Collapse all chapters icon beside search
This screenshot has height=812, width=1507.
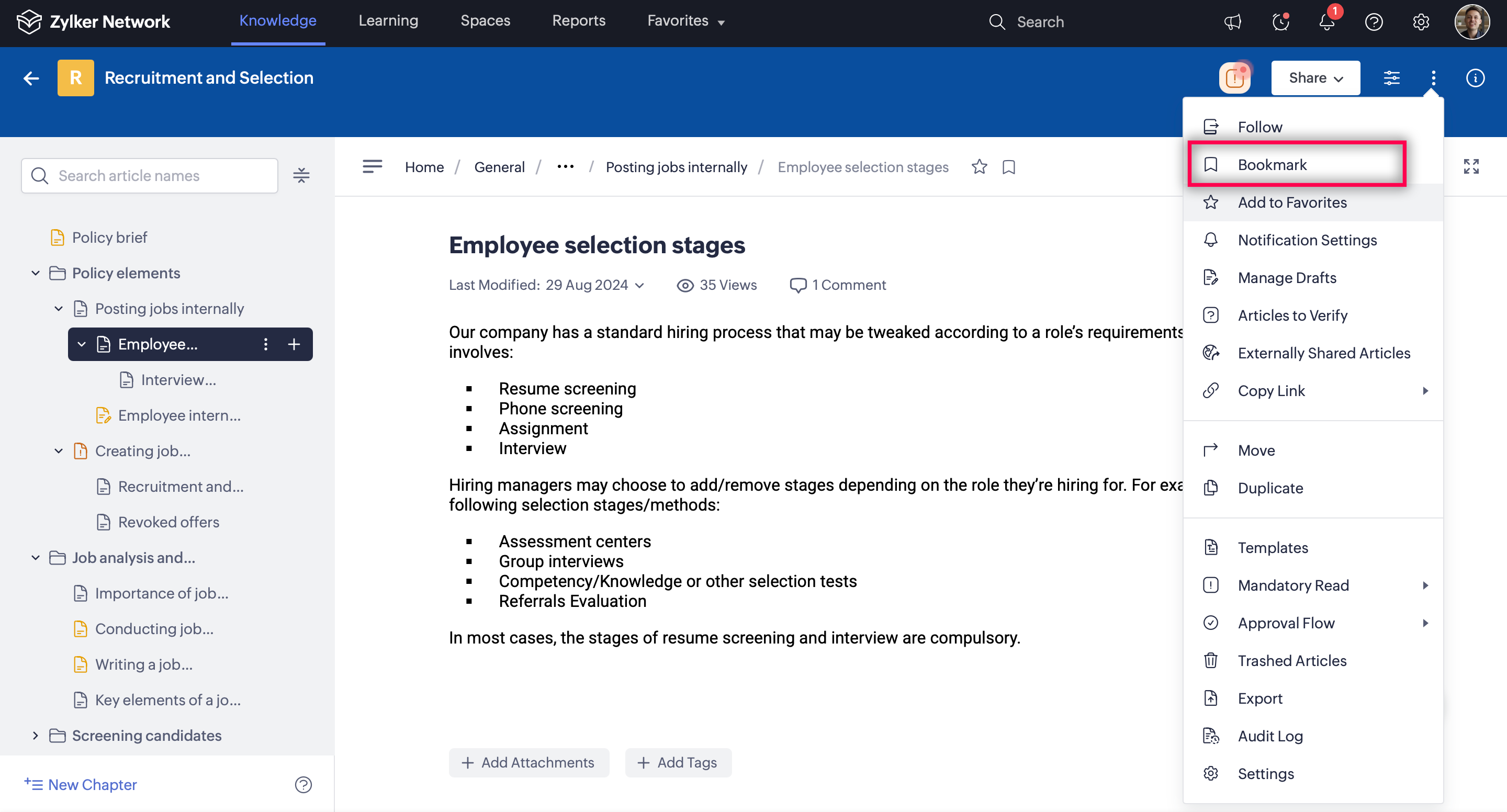click(x=301, y=175)
